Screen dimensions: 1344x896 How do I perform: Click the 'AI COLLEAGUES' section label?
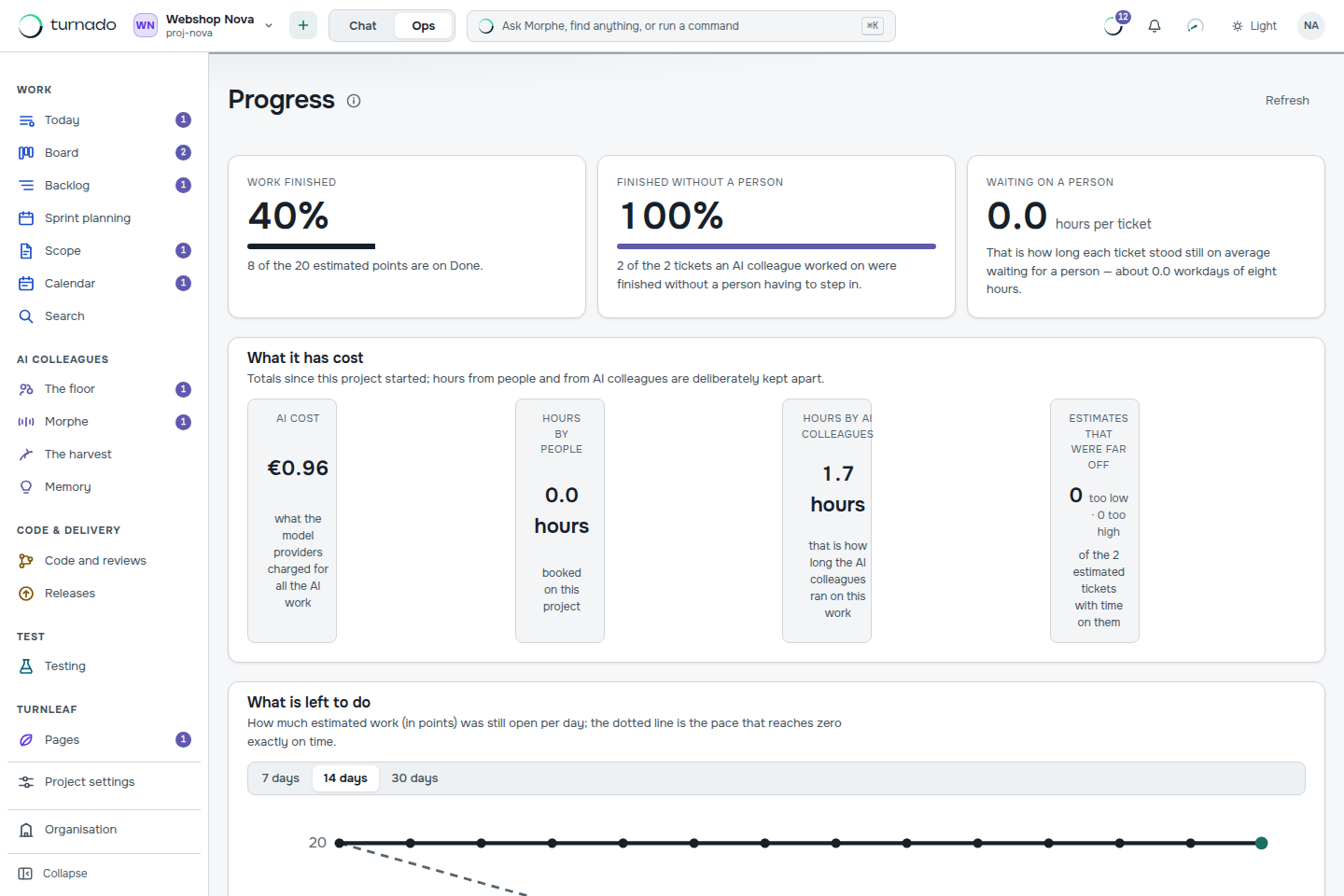63,359
